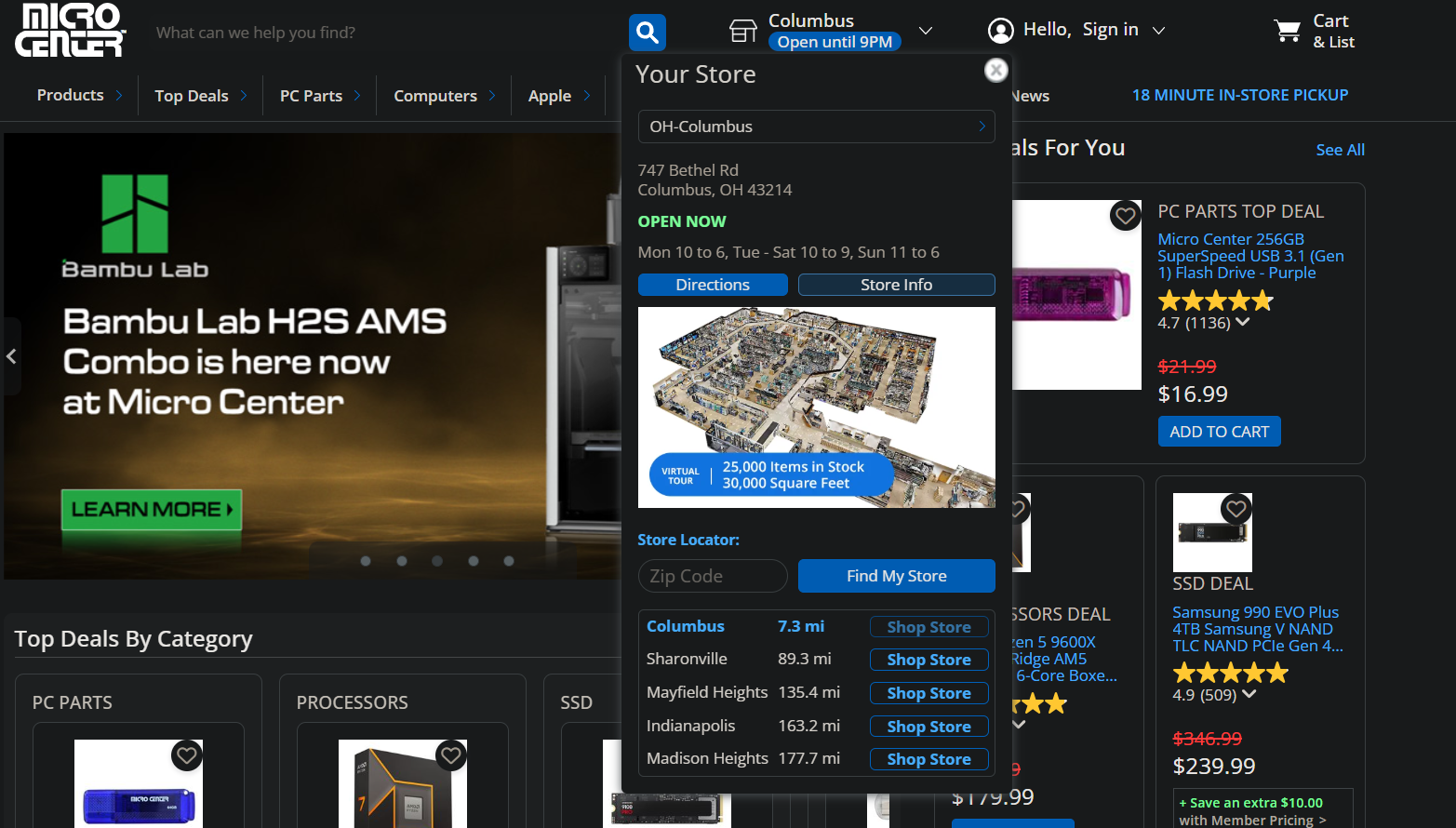Click the Find My Store button

click(896, 576)
